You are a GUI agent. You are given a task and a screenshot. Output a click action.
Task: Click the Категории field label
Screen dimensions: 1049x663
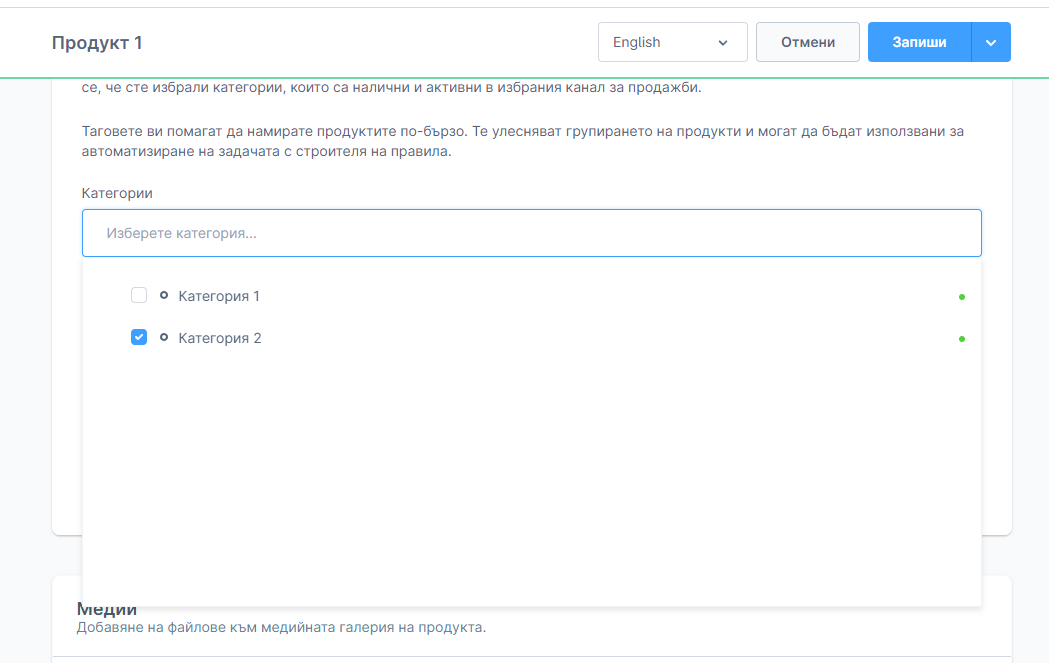[117, 193]
